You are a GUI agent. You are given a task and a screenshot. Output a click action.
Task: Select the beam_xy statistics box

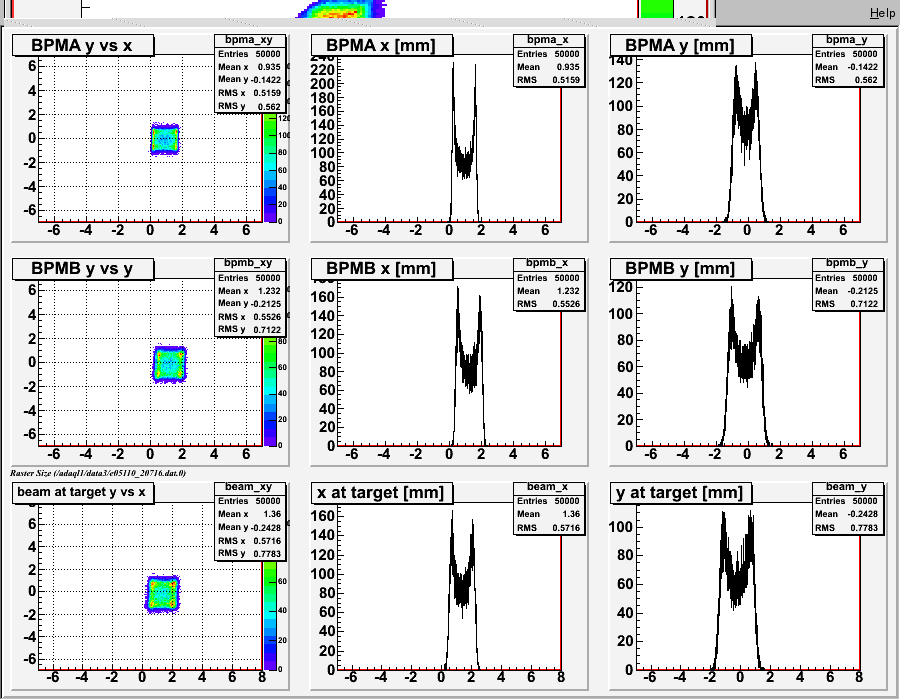(250, 521)
